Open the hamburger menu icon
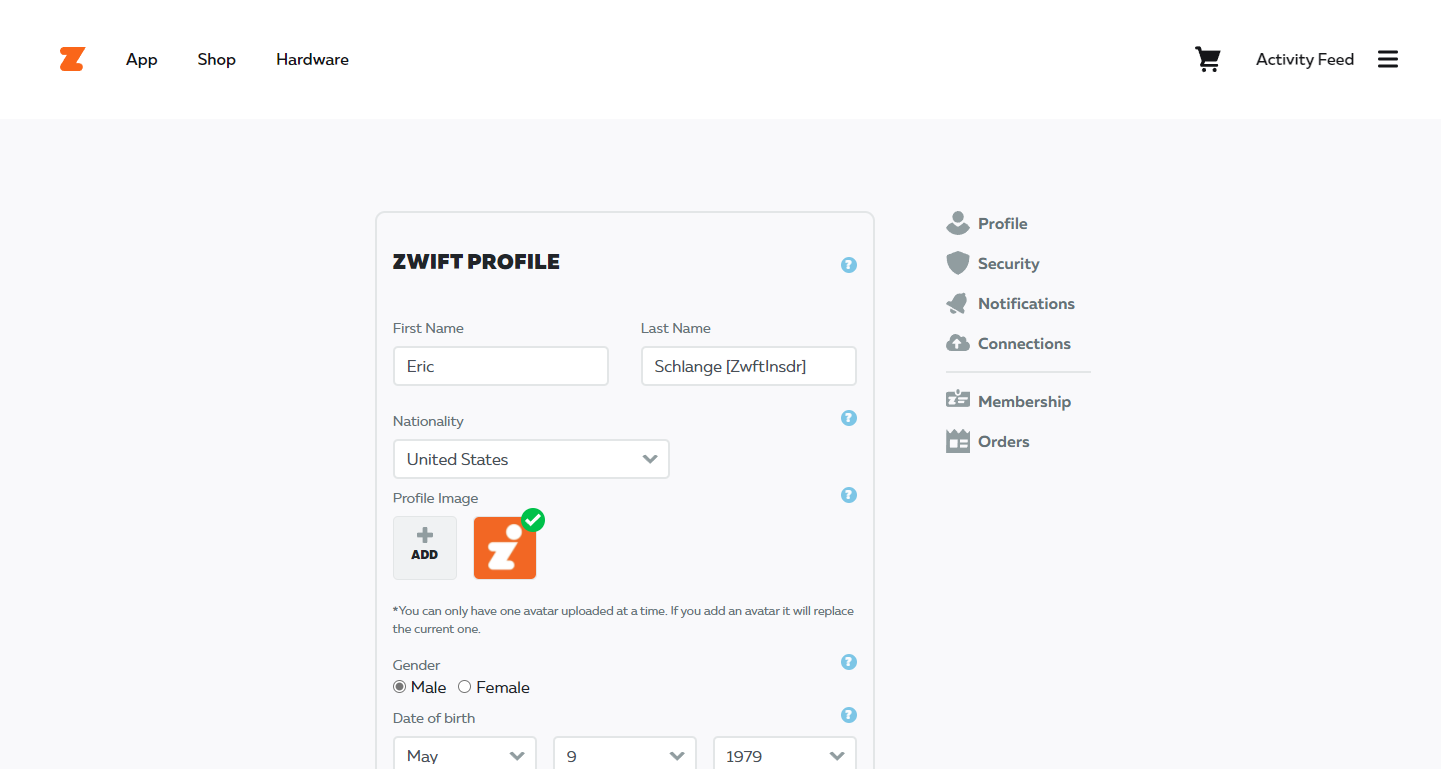The width and height of the screenshot is (1441, 769). point(1388,59)
